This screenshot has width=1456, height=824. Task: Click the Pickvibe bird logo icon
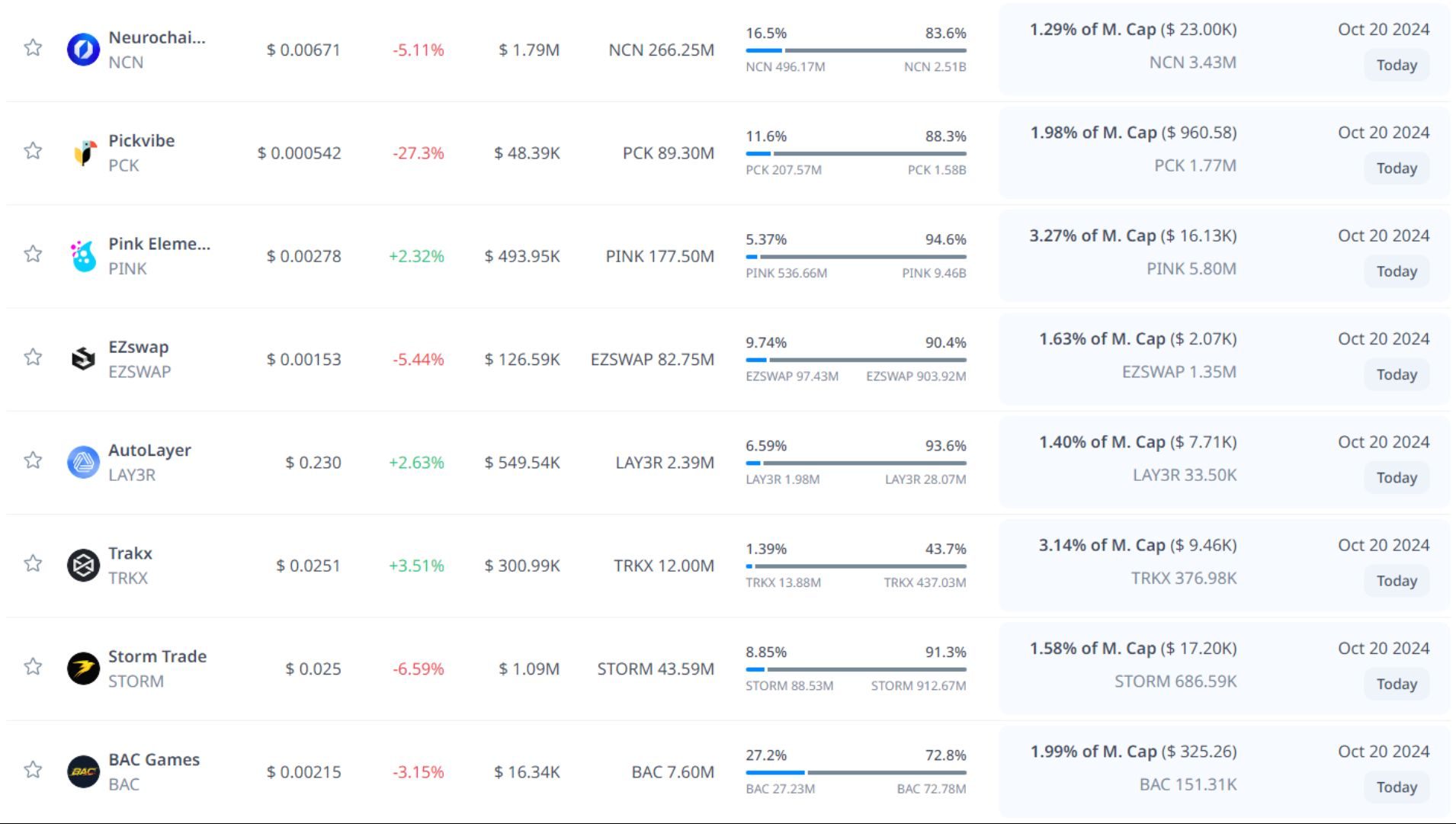pyautogui.click(x=83, y=153)
